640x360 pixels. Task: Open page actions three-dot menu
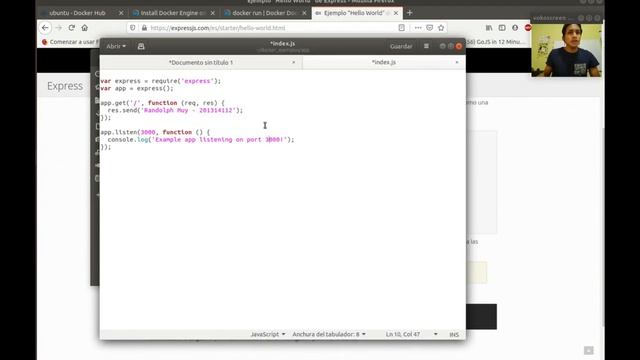(x=418, y=28)
